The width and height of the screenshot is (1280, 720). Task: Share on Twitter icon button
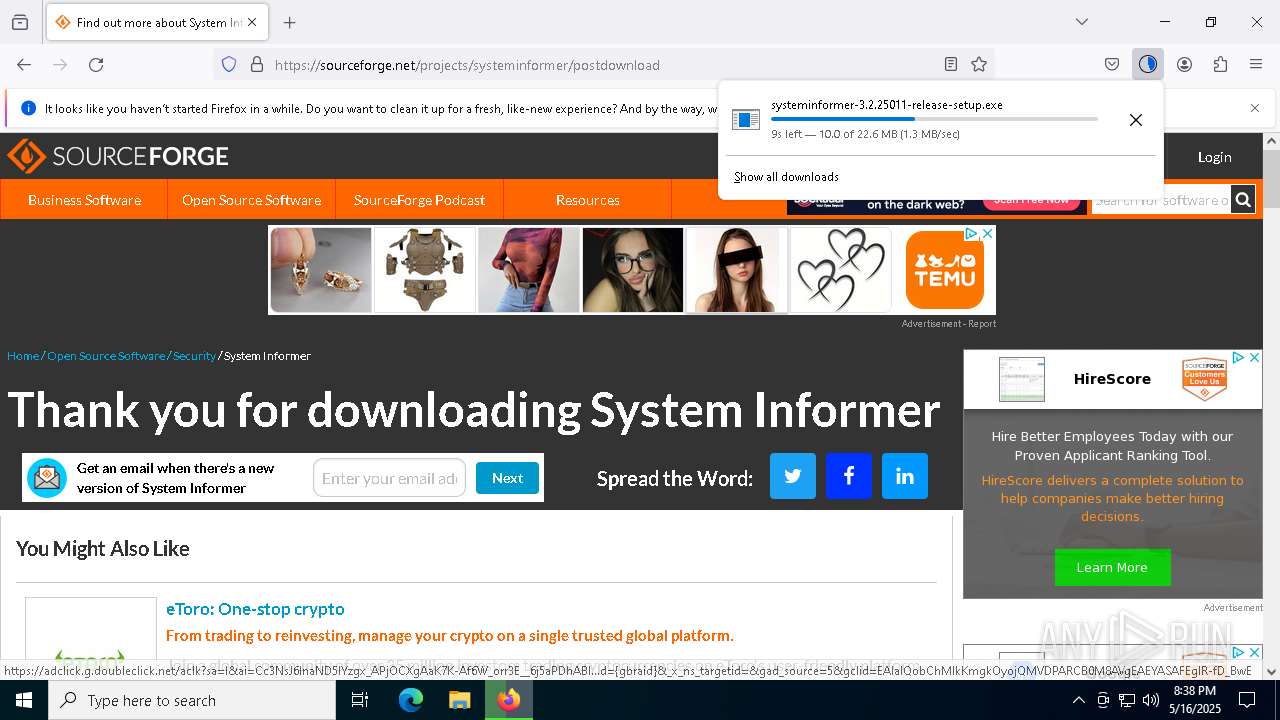tap(793, 476)
